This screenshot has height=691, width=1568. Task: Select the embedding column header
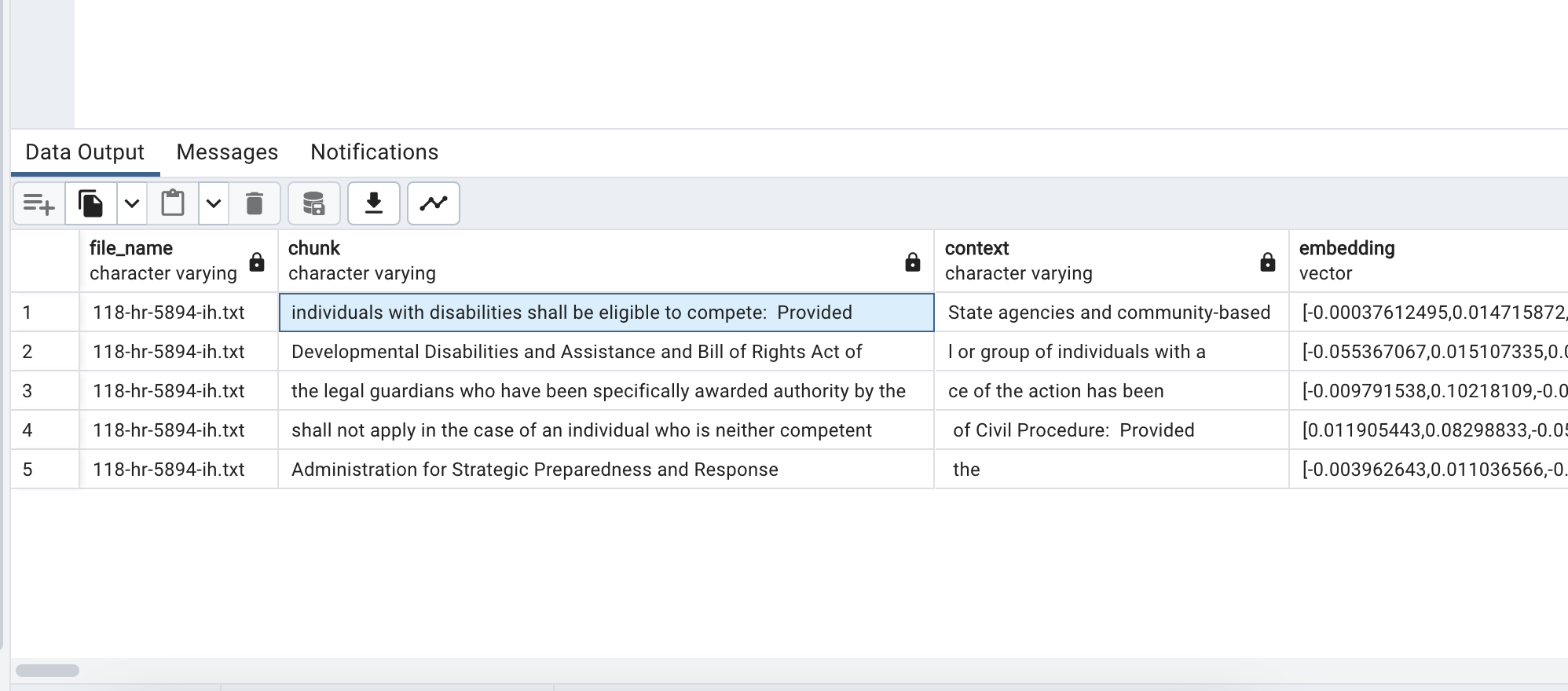pos(1429,261)
